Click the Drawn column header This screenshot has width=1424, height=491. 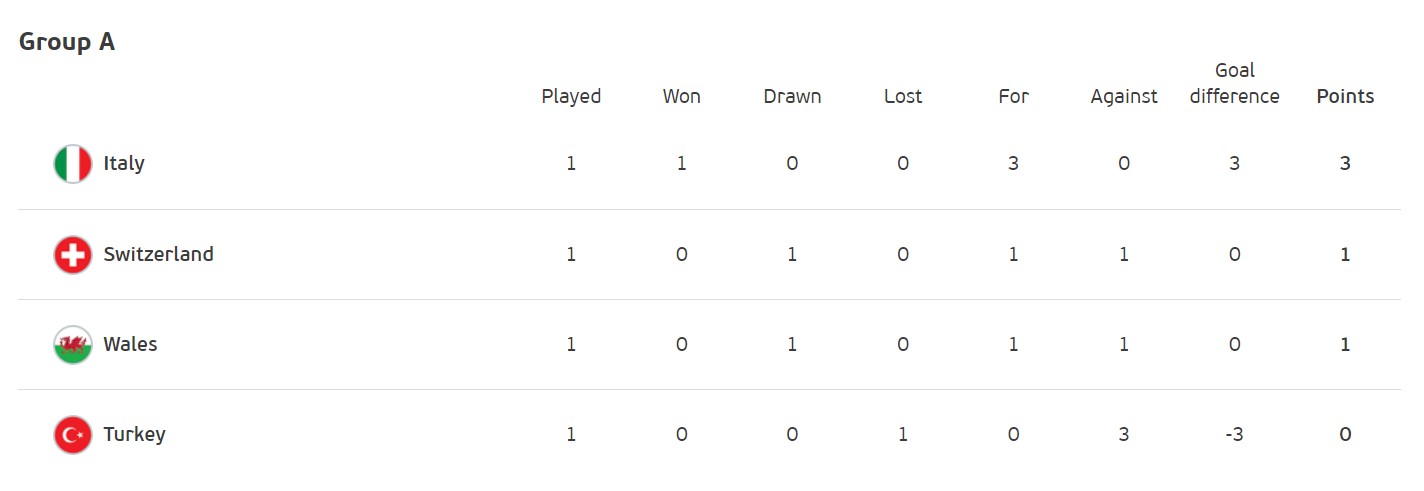[x=792, y=97]
